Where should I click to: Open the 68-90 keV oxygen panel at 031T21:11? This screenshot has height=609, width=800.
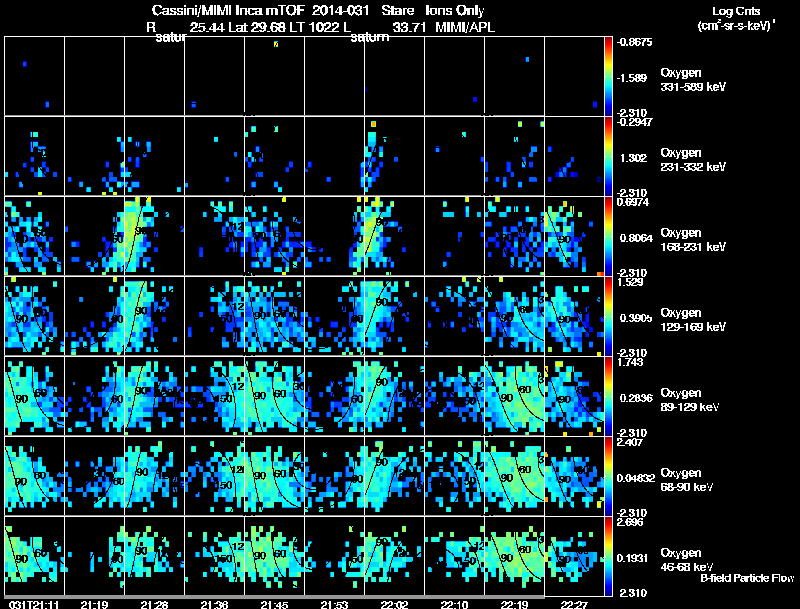[x=34, y=476]
